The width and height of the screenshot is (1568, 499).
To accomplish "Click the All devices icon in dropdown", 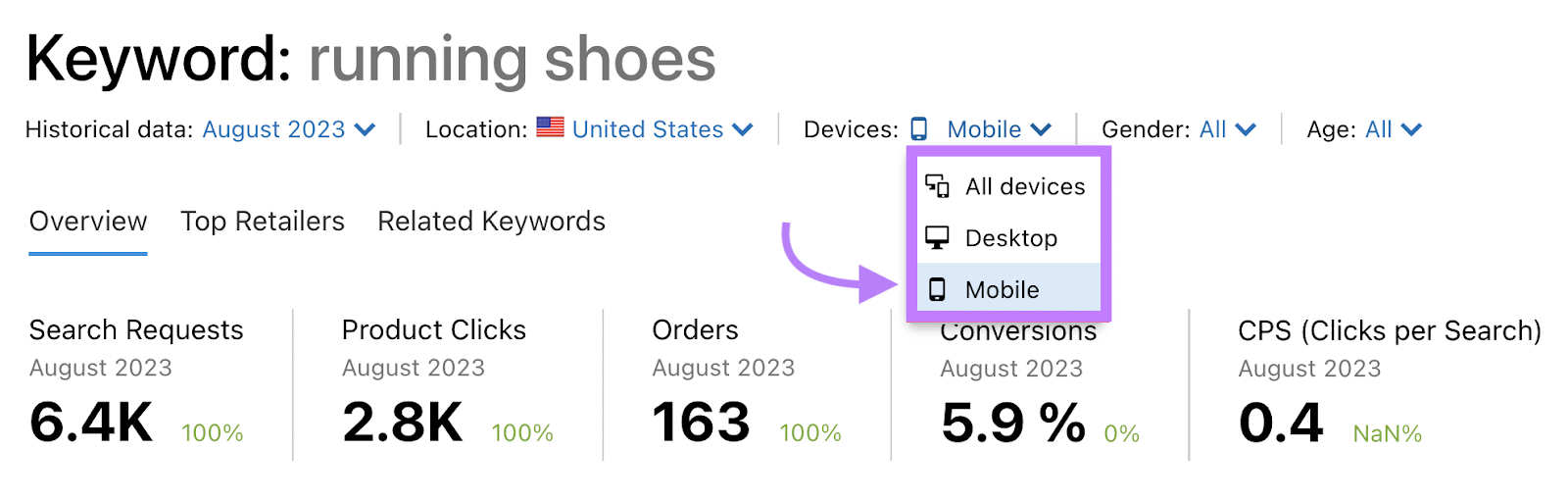I will (937, 186).
